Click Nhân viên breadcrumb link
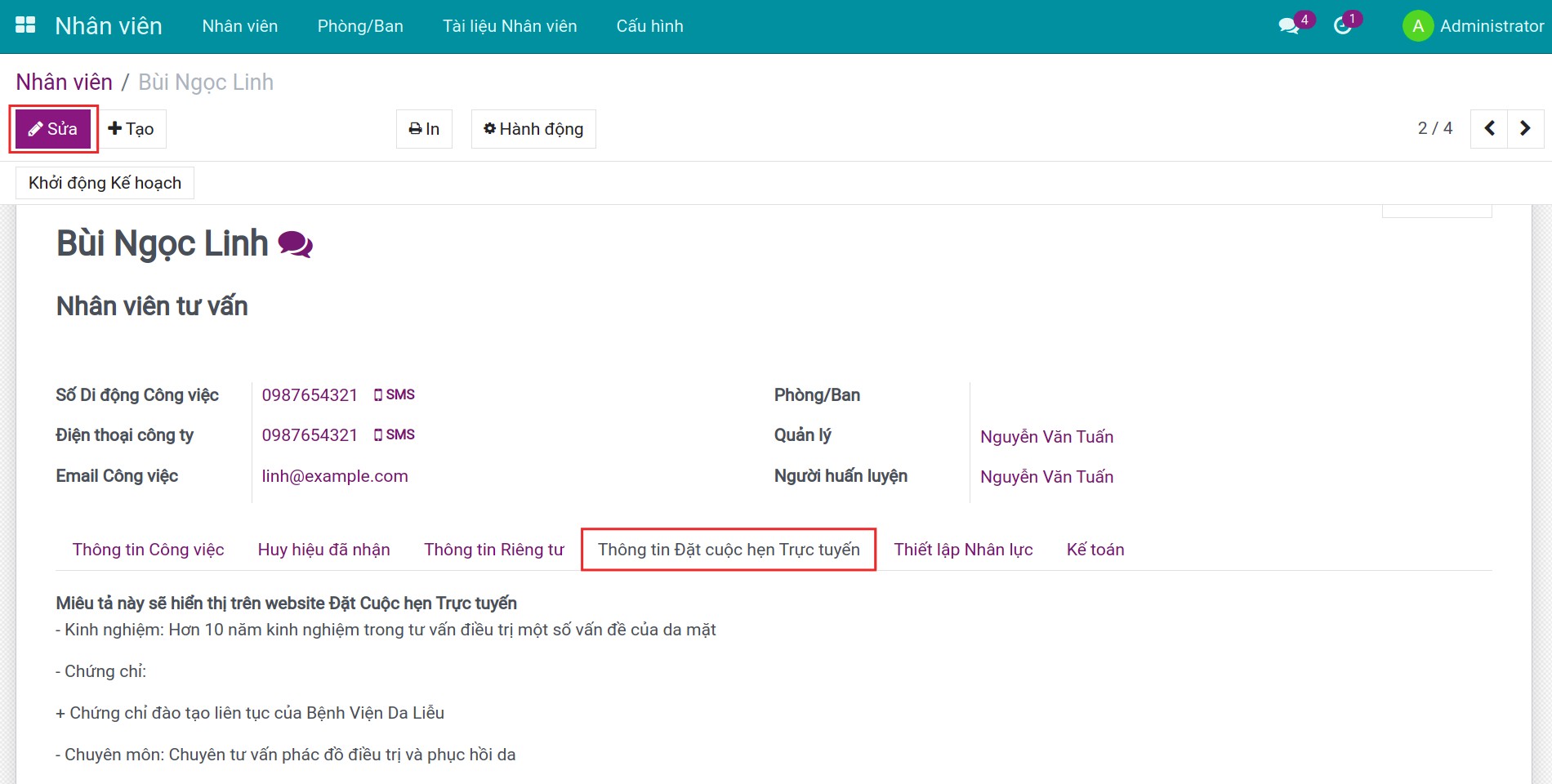The width and height of the screenshot is (1552, 784). [x=65, y=82]
